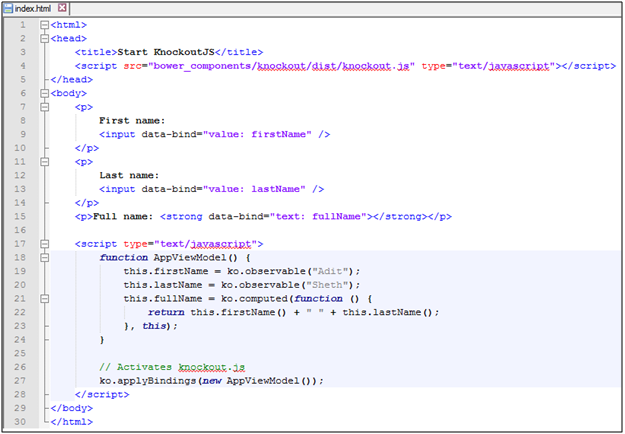Image resolution: width=625 pixels, height=434 pixels.
Task: Click the text 'Start KnockoutJS'
Action: (166, 52)
